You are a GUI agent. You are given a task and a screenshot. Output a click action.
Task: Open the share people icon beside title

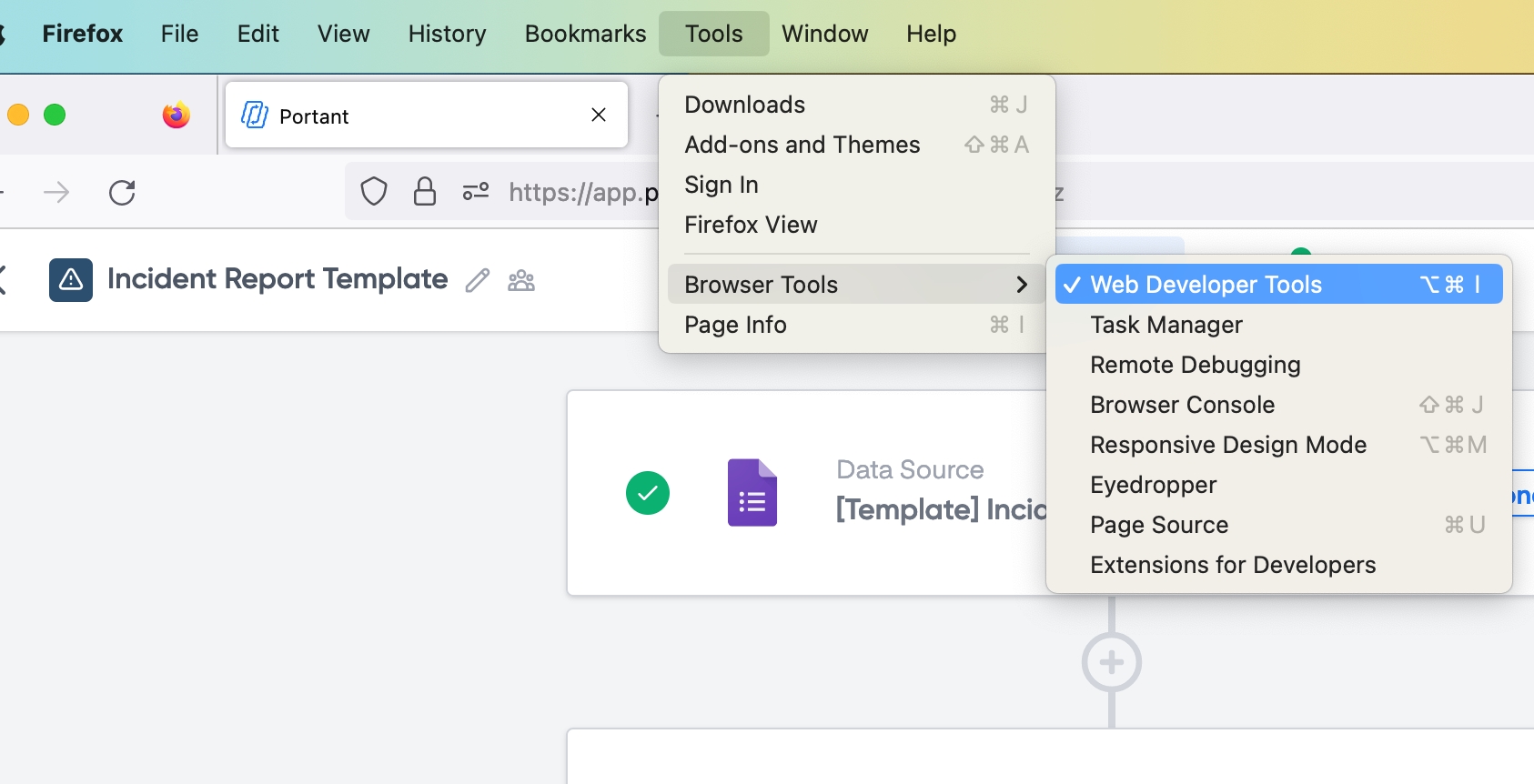[x=521, y=280]
